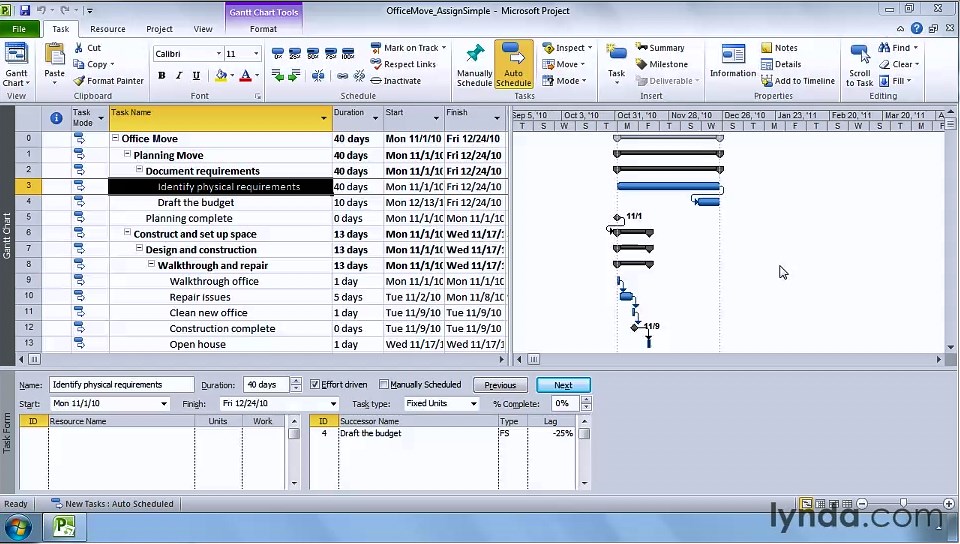This screenshot has width=960, height=544.
Task: Open the Move task menu
Action: 564,64
